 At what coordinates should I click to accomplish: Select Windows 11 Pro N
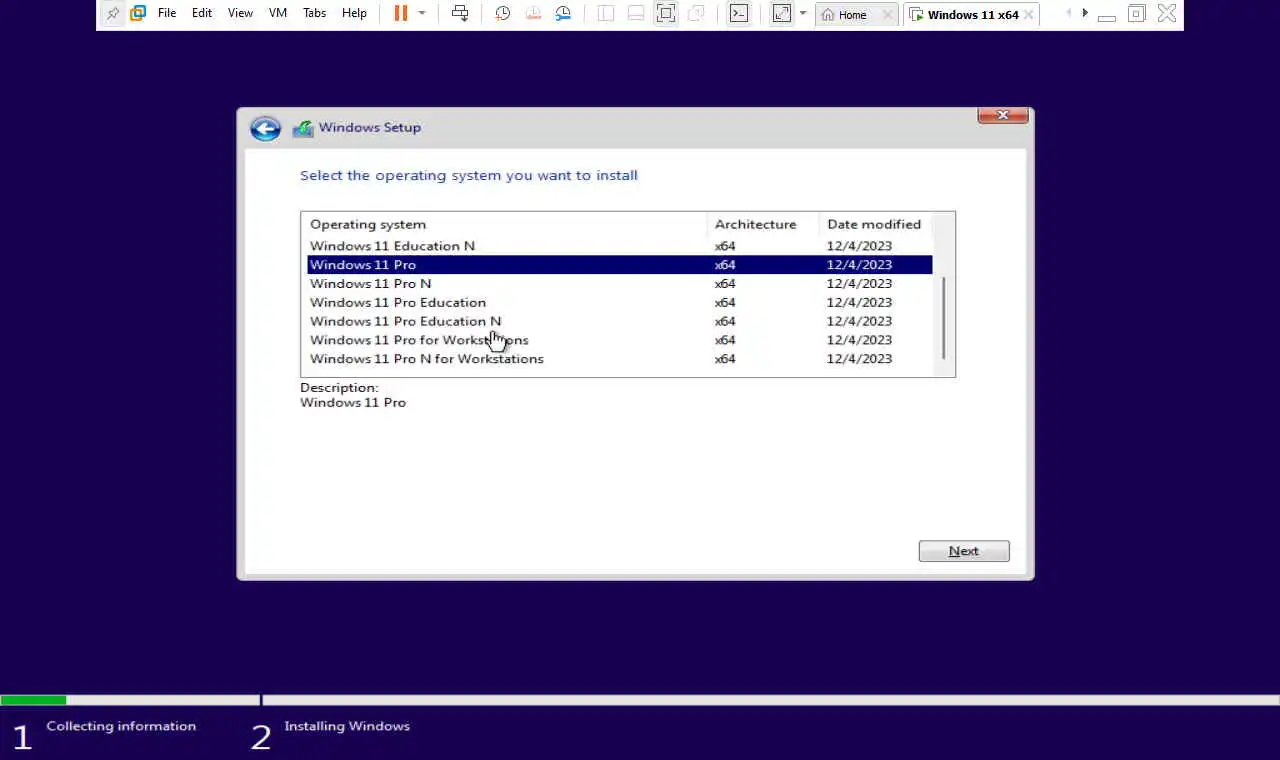click(x=620, y=284)
